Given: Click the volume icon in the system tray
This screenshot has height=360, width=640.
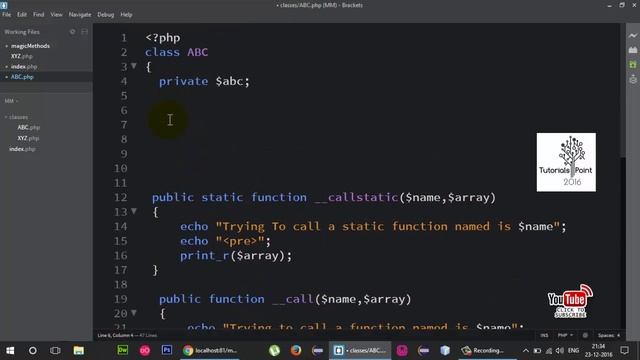Looking at the screenshot, I should pos(560,350).
